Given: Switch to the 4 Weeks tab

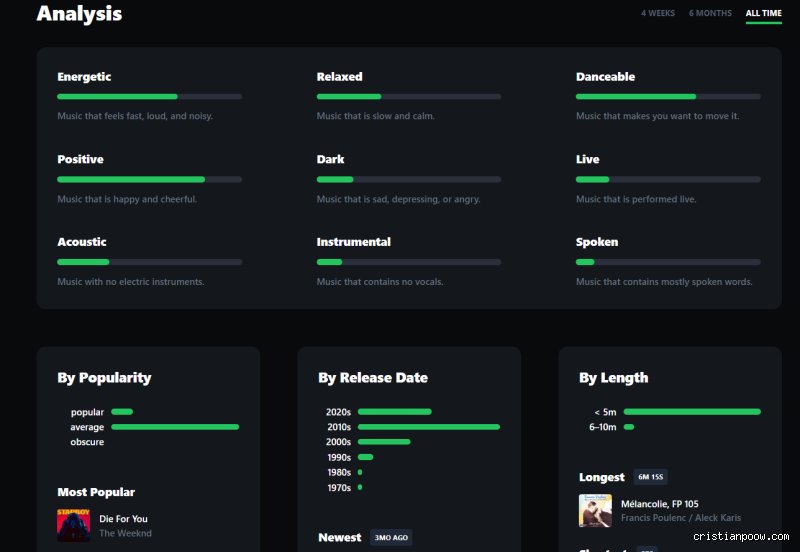Looking at the screenshot, I should 658,13.
